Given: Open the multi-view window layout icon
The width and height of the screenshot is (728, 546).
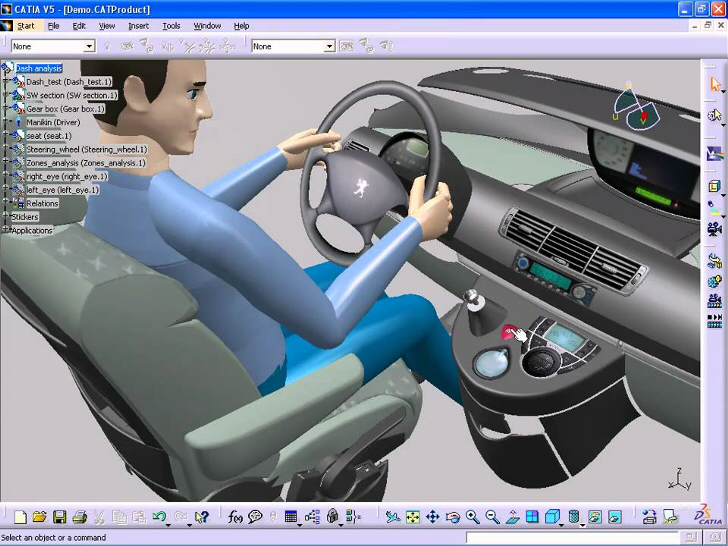Looking at the screenshot, I should point(532,516).
